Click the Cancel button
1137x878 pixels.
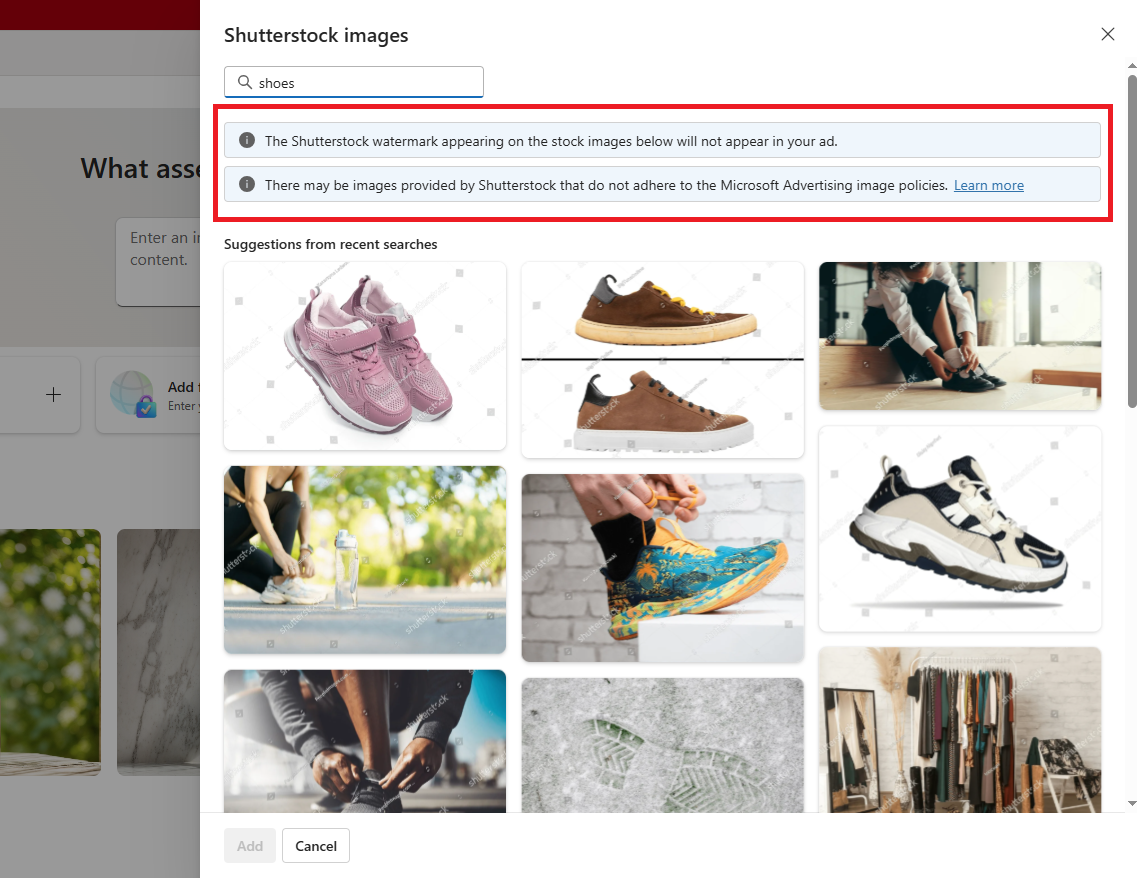pyautogui.click(x=315, y=845)
